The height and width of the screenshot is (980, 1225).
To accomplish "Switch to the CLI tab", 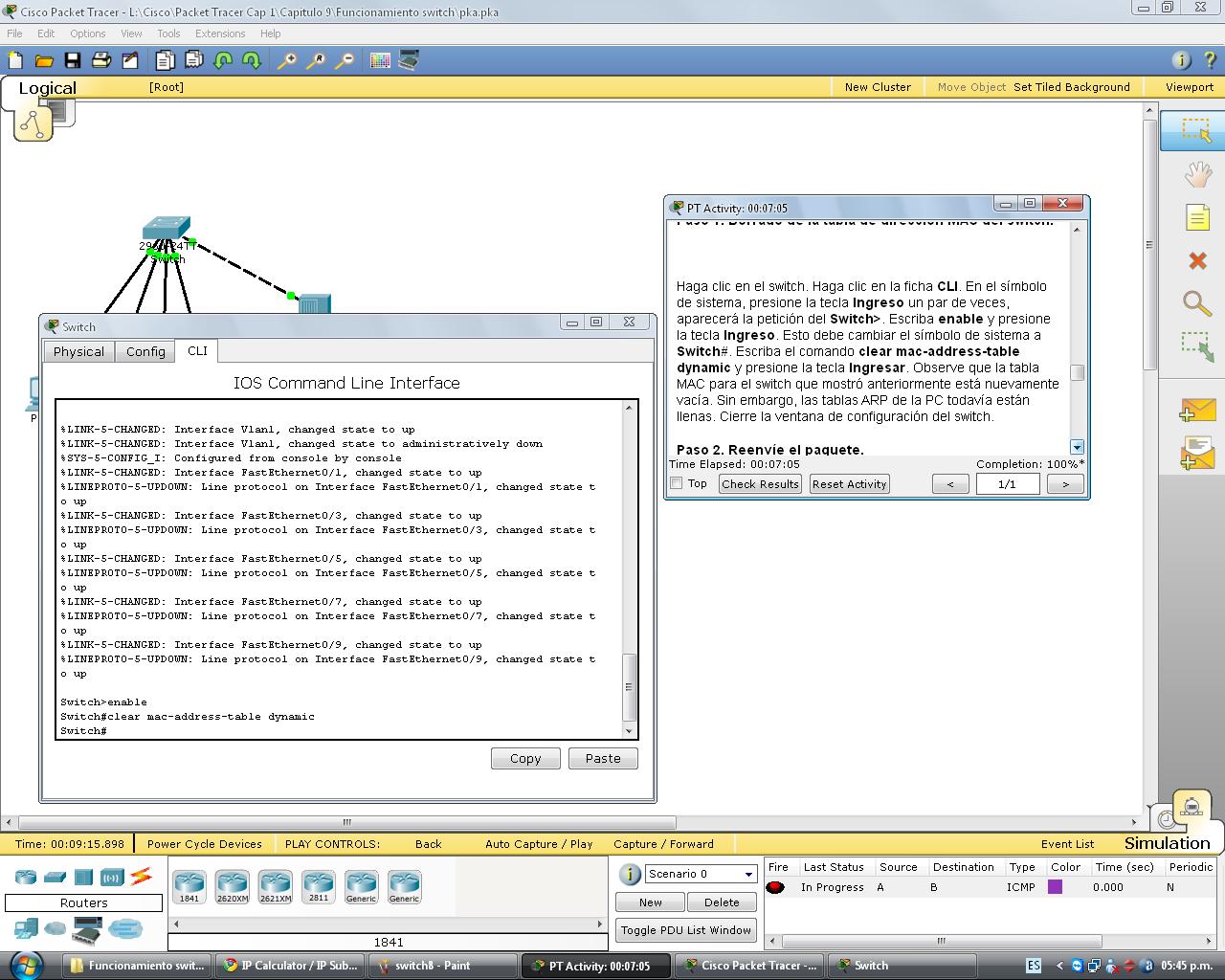I will [197, 350].
